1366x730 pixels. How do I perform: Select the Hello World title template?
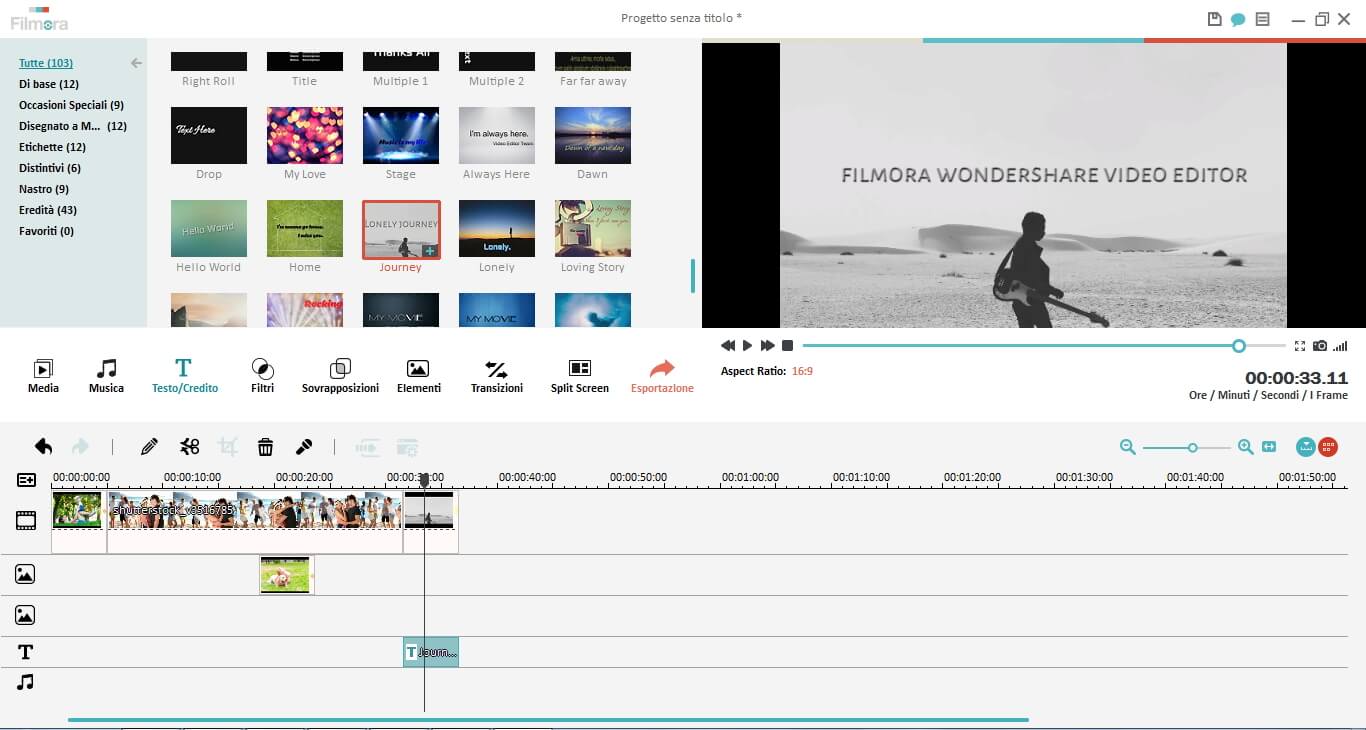click(209, 228)
